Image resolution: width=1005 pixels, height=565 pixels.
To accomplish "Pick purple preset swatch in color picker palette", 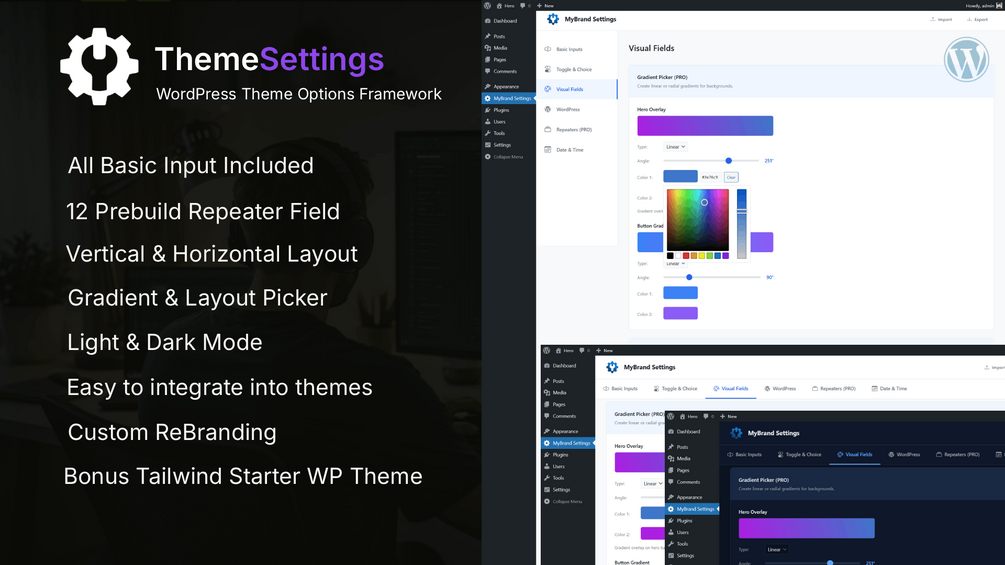I will (726, 256).
